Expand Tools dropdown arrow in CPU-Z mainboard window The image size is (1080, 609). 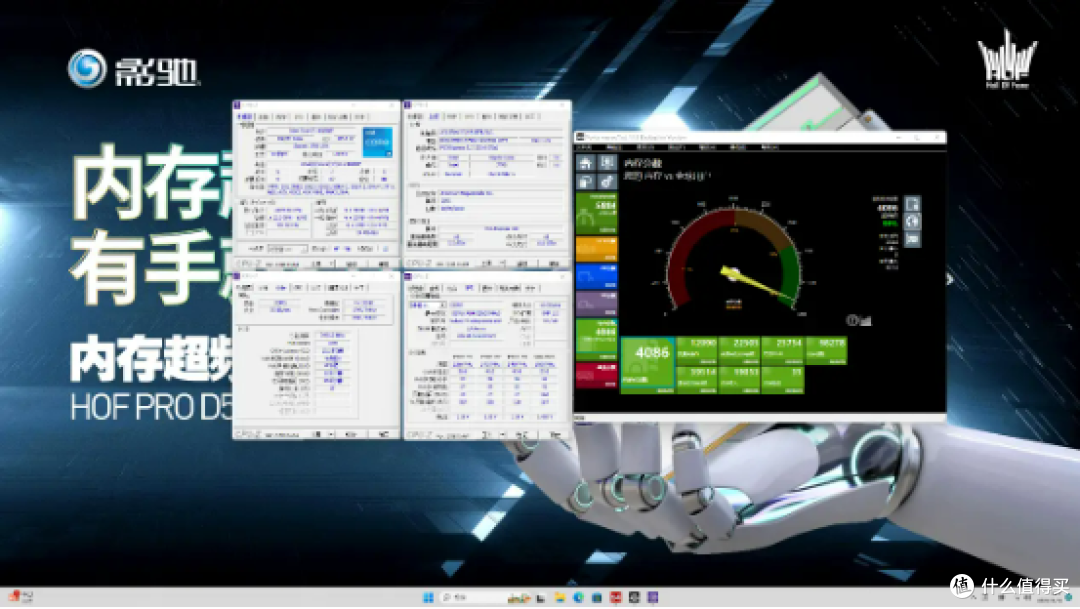click(503, 264)
